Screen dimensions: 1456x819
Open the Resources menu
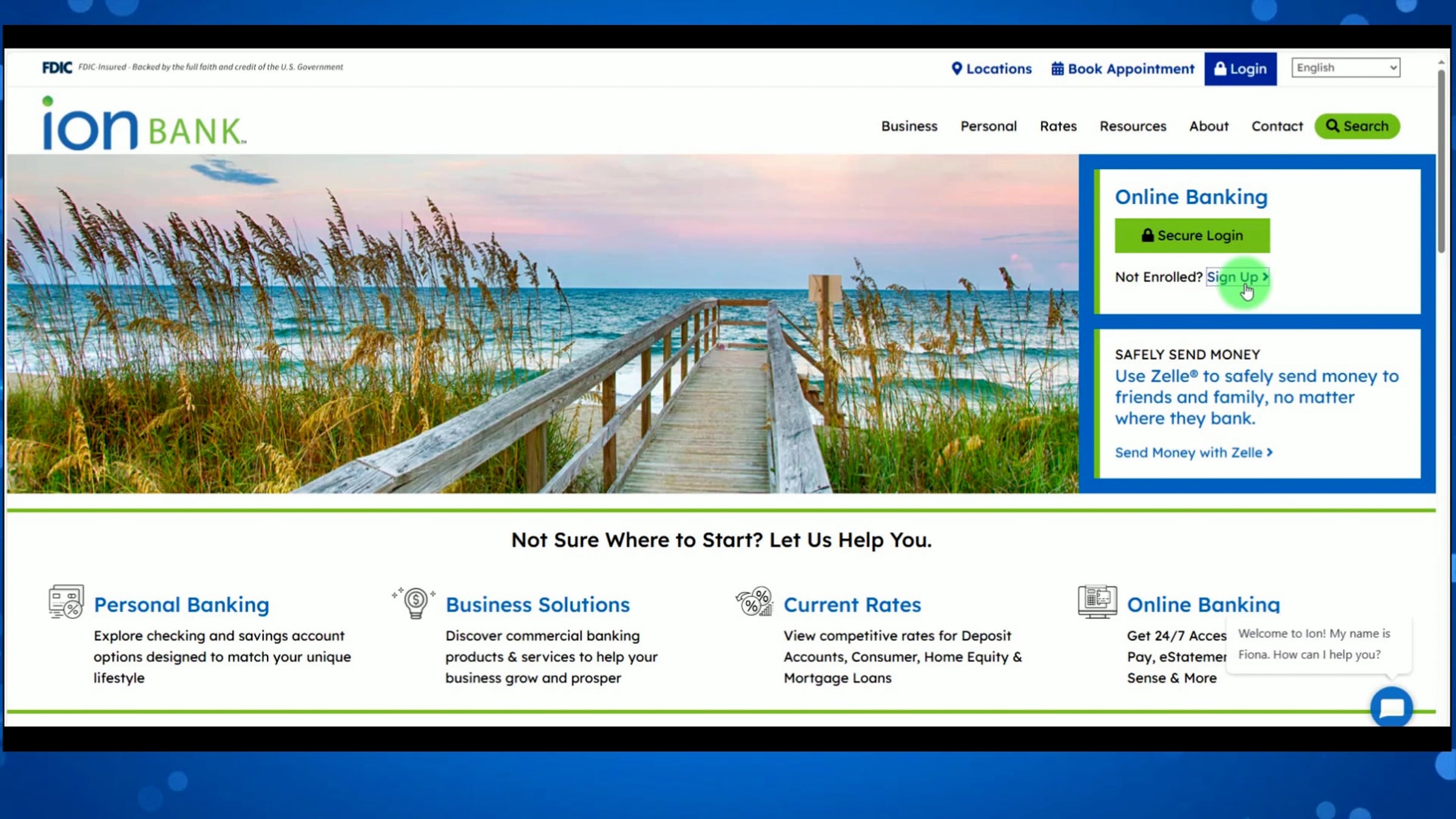[x=1133, y=126]
